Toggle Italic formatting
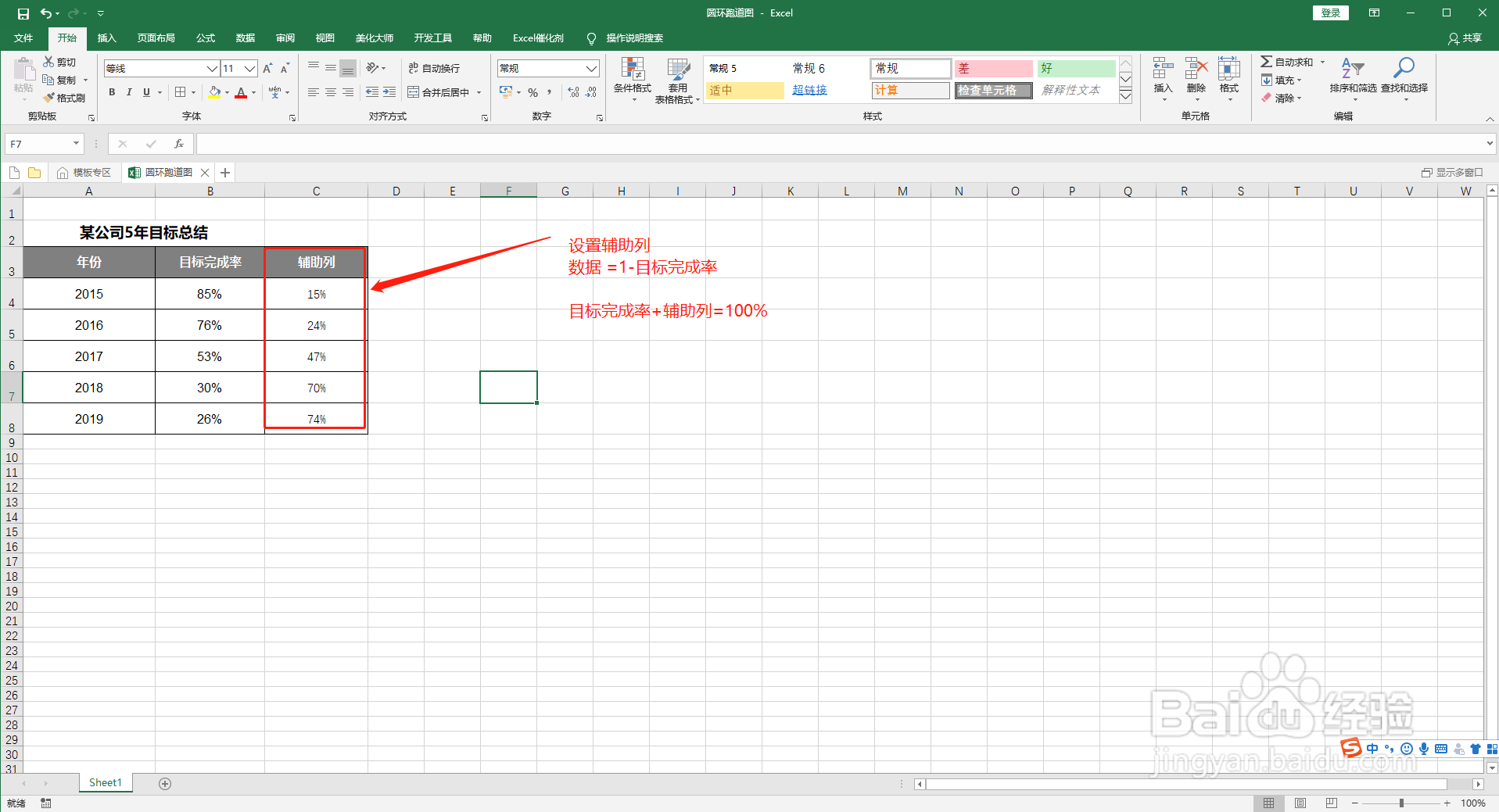 (x=129, y=92)
